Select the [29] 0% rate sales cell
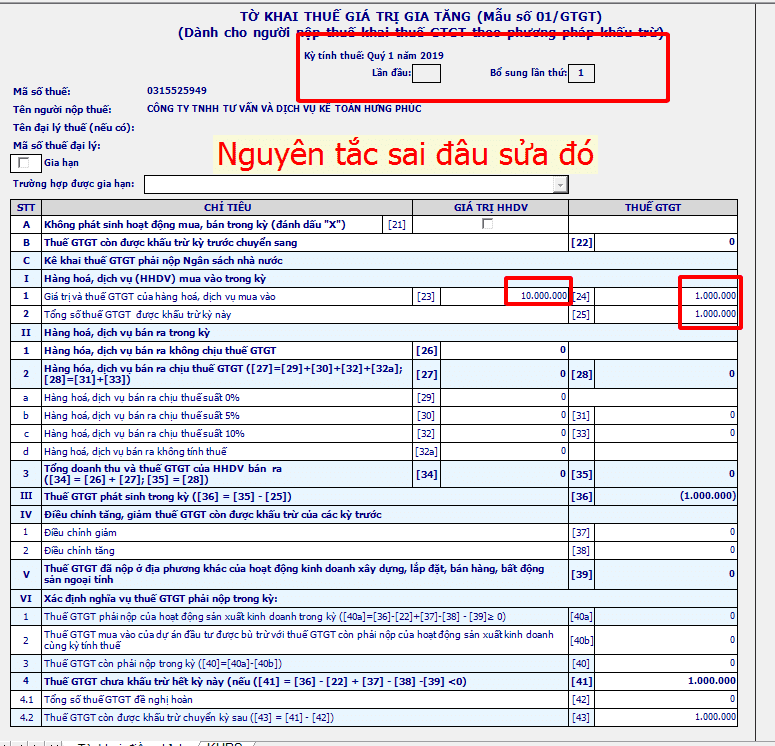The width and height of the screenshot is (775, 746). (504, 397)
